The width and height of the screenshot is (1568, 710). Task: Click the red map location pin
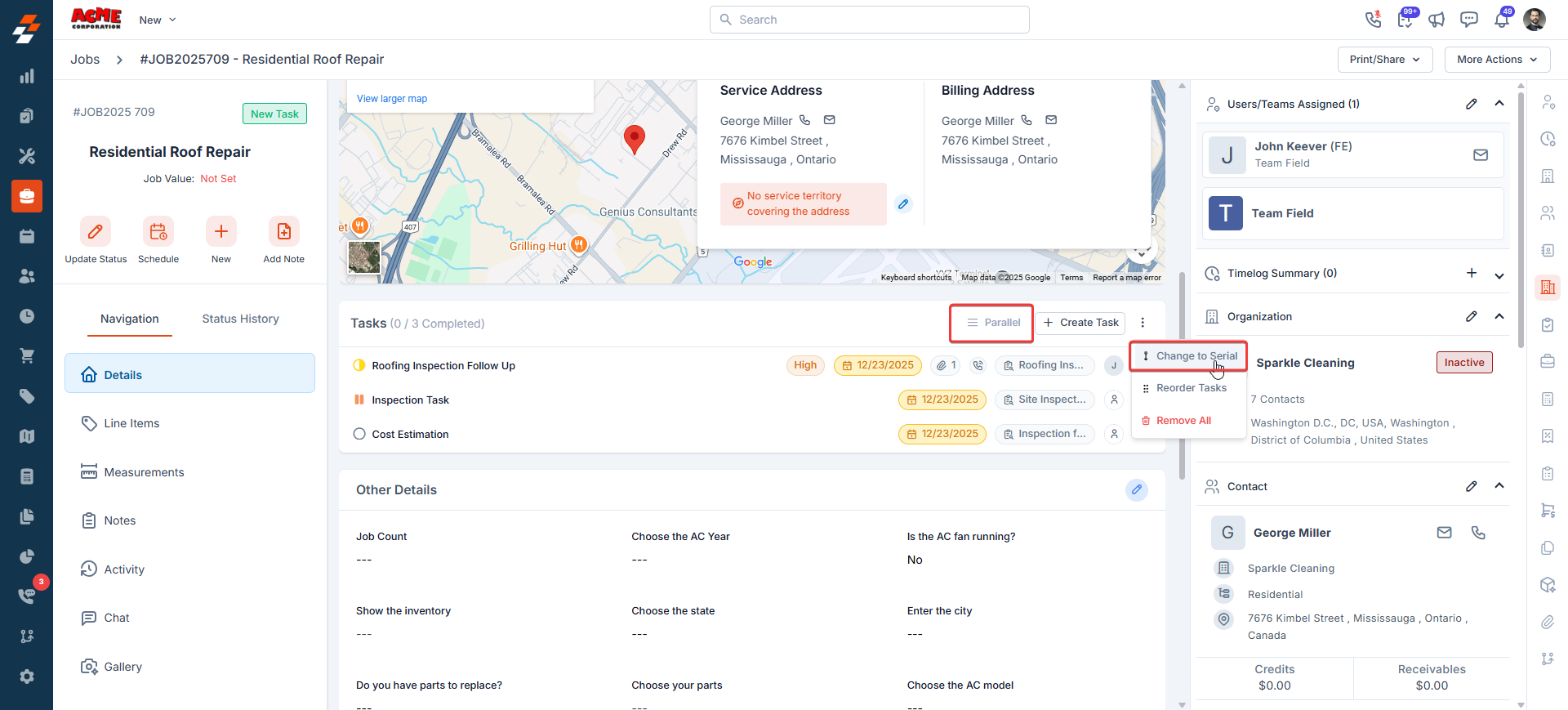635,140
